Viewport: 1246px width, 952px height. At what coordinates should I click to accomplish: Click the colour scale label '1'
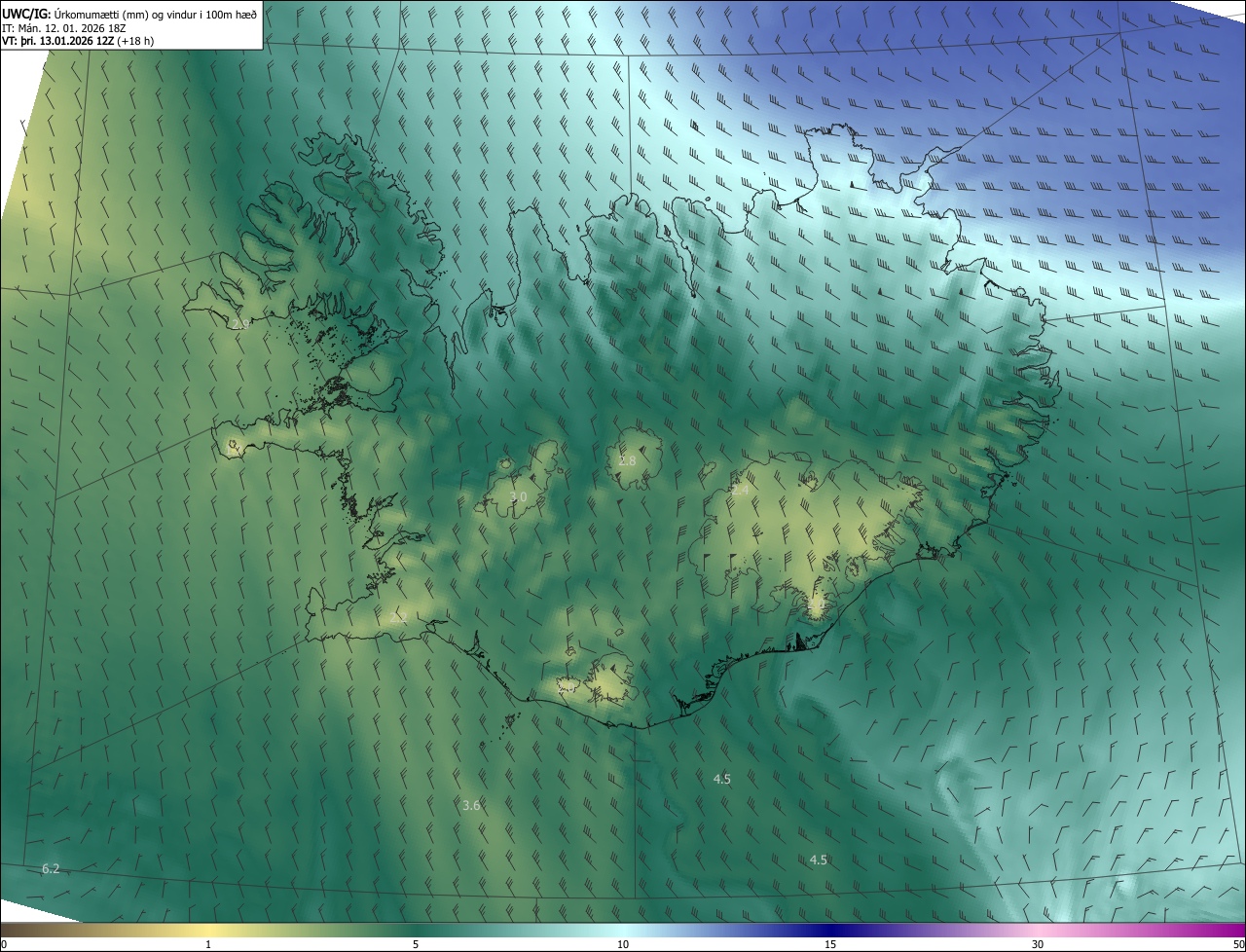(x=208, y=944)
